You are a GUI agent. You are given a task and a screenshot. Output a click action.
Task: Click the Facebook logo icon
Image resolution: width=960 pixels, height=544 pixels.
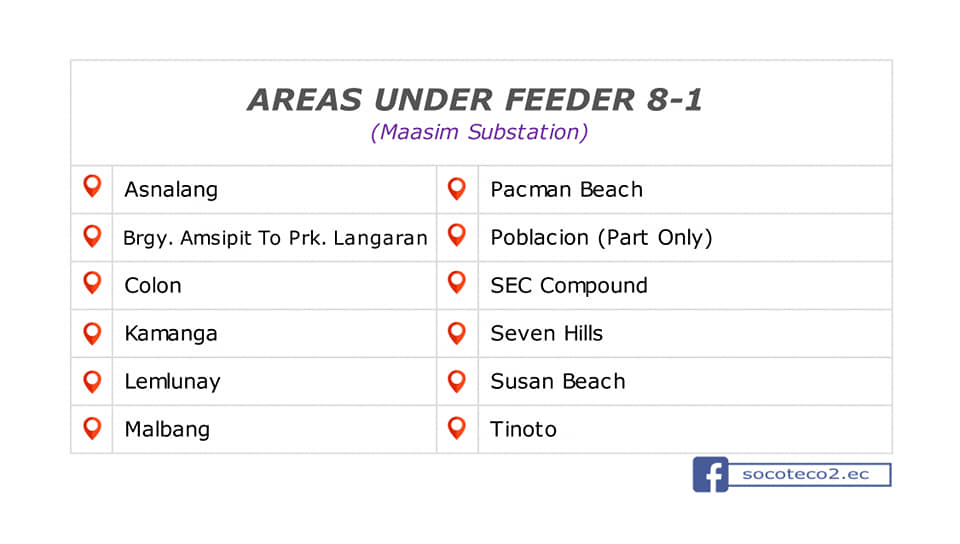tap(710, 474)
